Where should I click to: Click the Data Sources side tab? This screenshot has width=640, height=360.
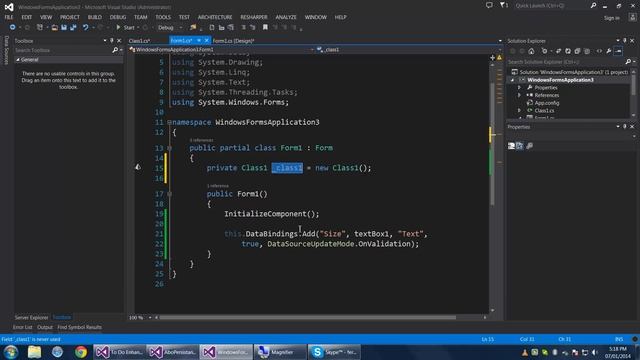click(6, 50)
